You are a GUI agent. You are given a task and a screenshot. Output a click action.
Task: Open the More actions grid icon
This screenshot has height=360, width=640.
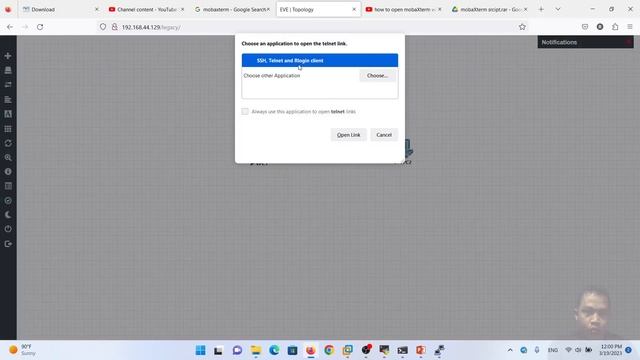[x=8, y=129]
